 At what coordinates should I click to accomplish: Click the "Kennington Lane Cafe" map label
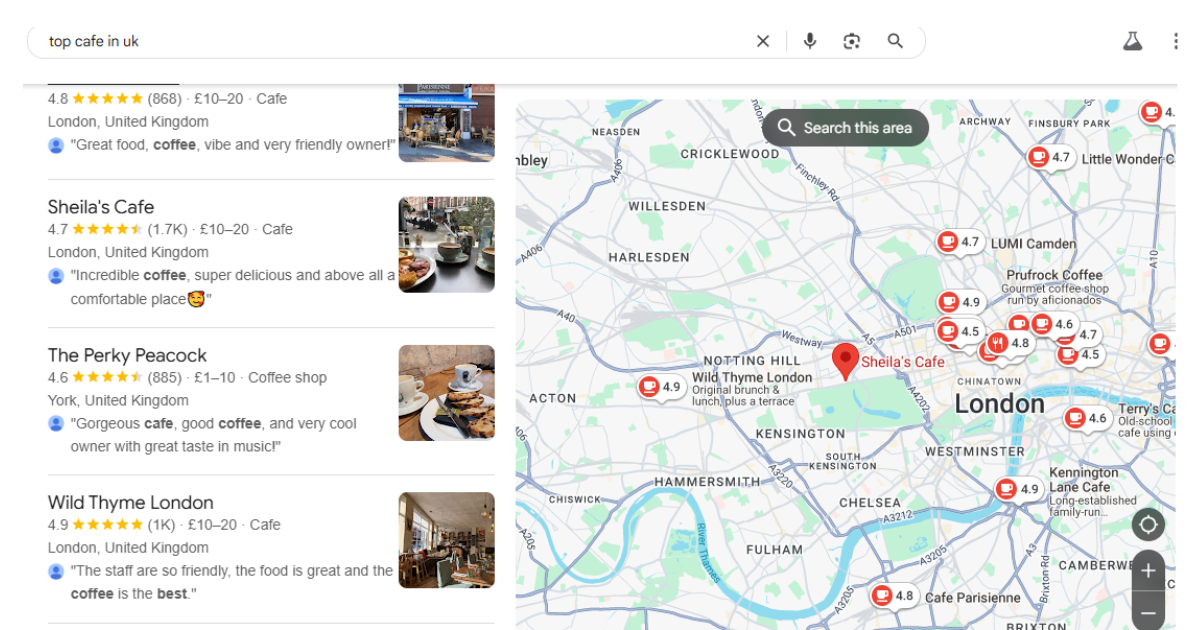[x=1085, y=480]
